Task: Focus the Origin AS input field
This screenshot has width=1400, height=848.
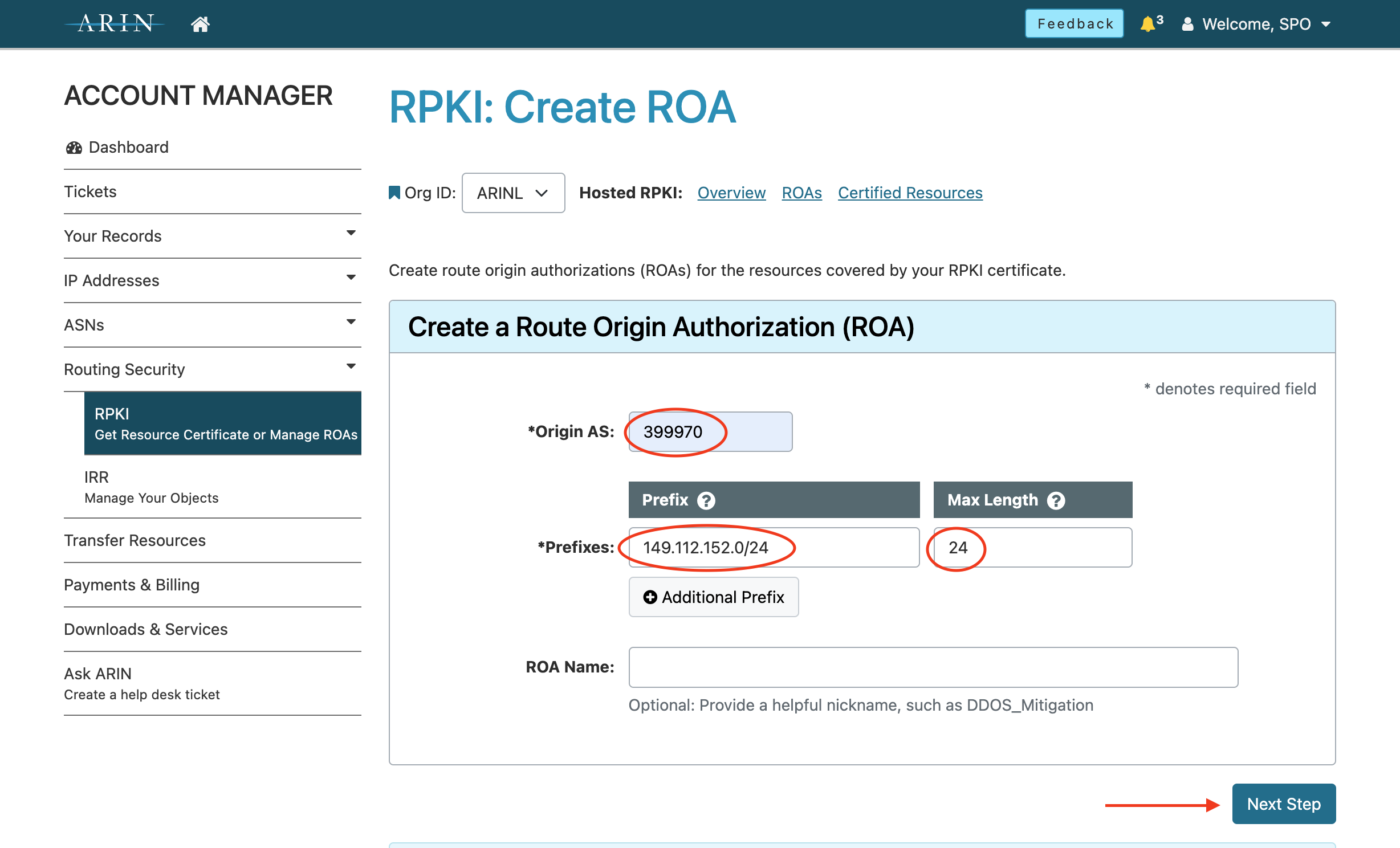Action: click(710, 432)
